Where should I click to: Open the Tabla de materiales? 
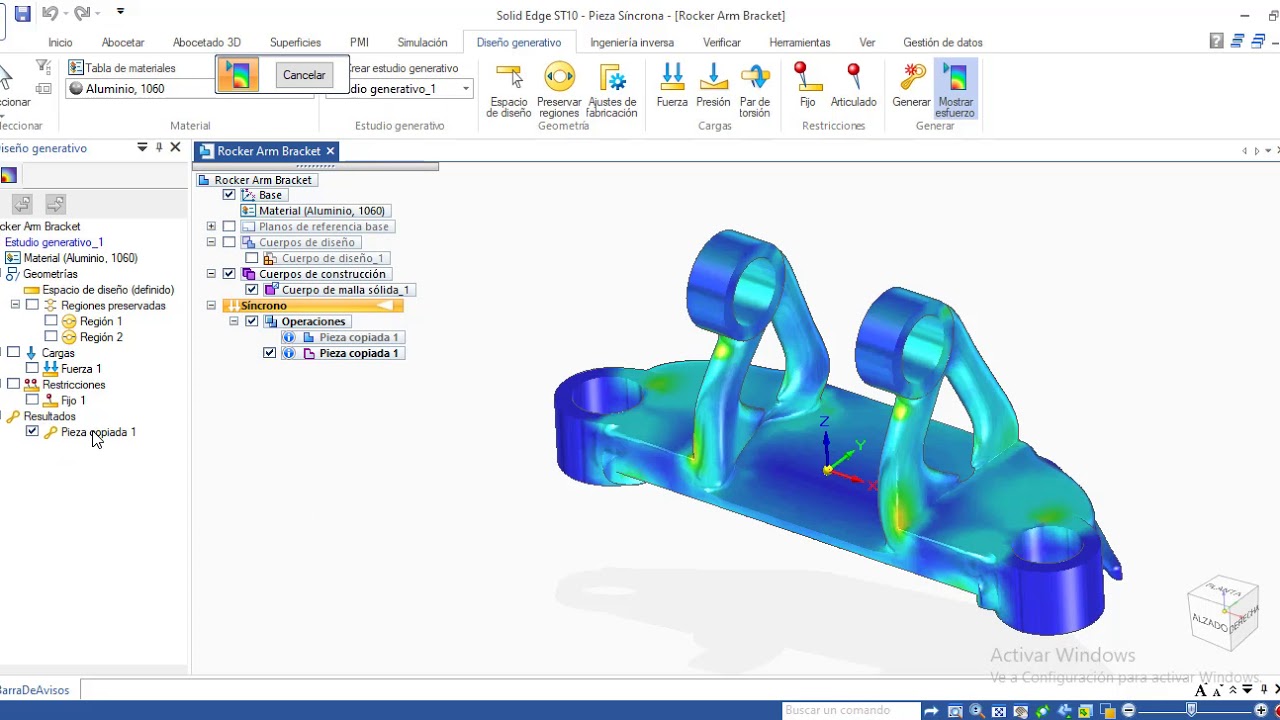pyautogui.click(x=122, y=68)
